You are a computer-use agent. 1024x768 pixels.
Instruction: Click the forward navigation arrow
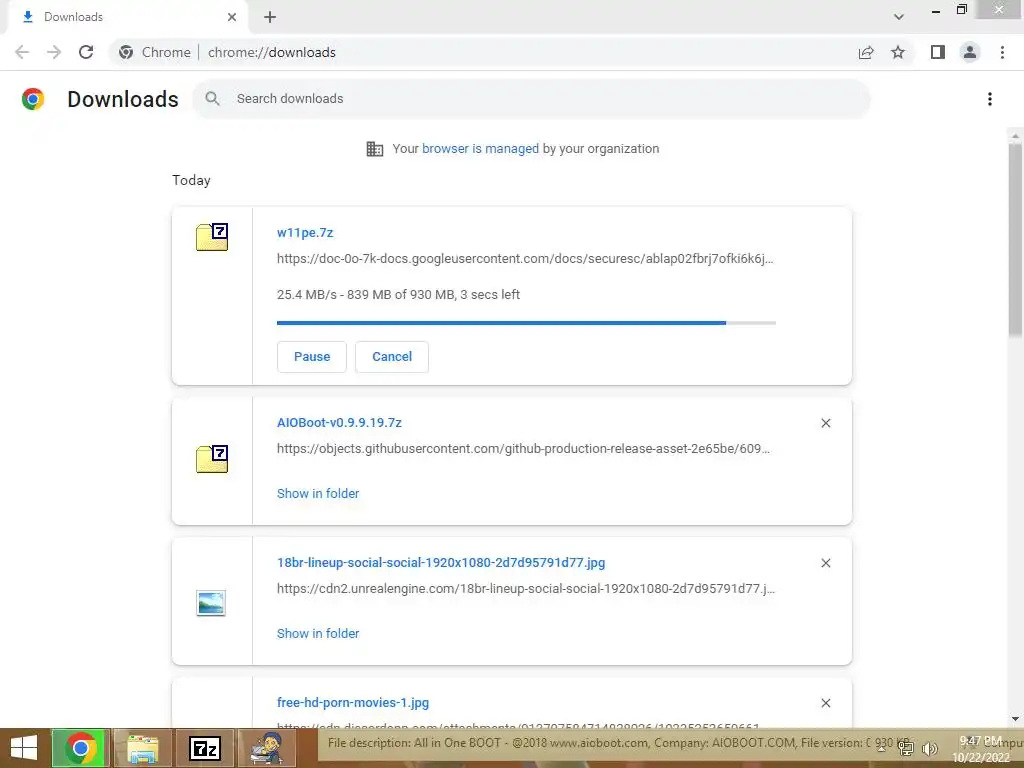54,52
